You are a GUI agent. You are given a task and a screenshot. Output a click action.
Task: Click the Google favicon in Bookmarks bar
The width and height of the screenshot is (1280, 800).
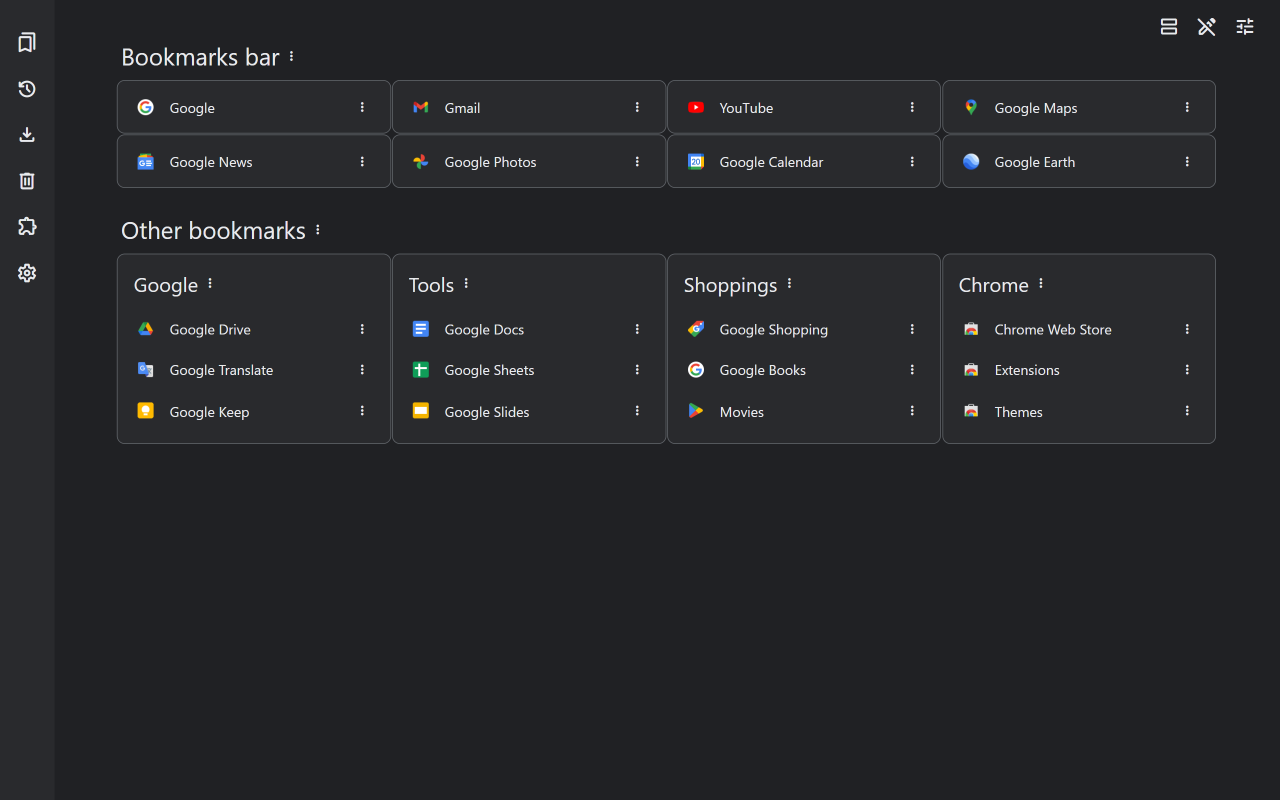coord(146,107)
